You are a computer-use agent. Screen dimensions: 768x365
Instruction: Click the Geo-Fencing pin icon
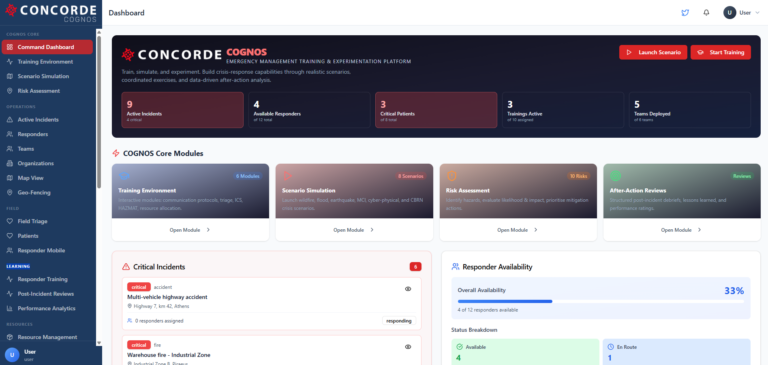click(x=9, y=193)
